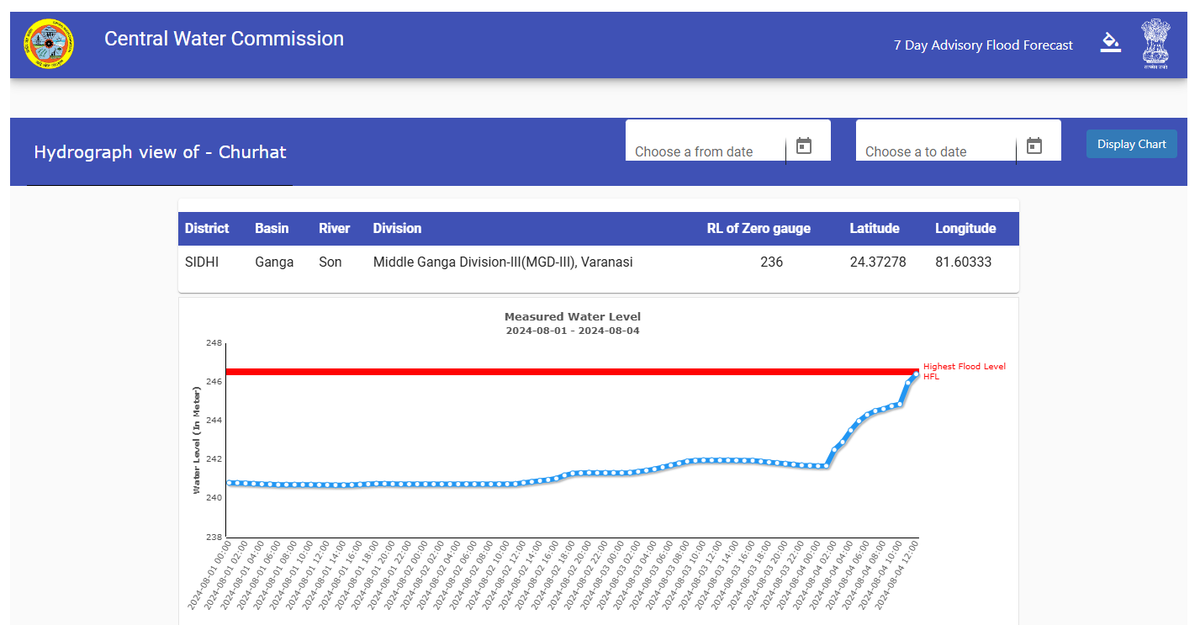Open the to date calendar picker
Screen dimensions: 1200x625
point(1034,146)
